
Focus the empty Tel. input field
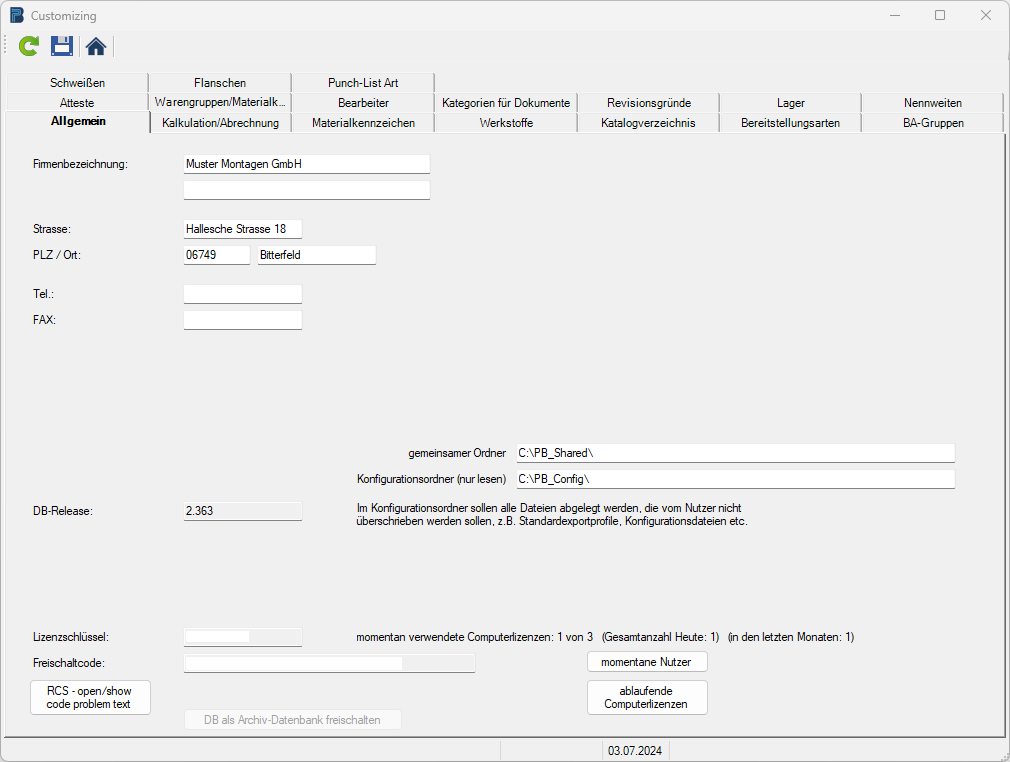point(242,294)
